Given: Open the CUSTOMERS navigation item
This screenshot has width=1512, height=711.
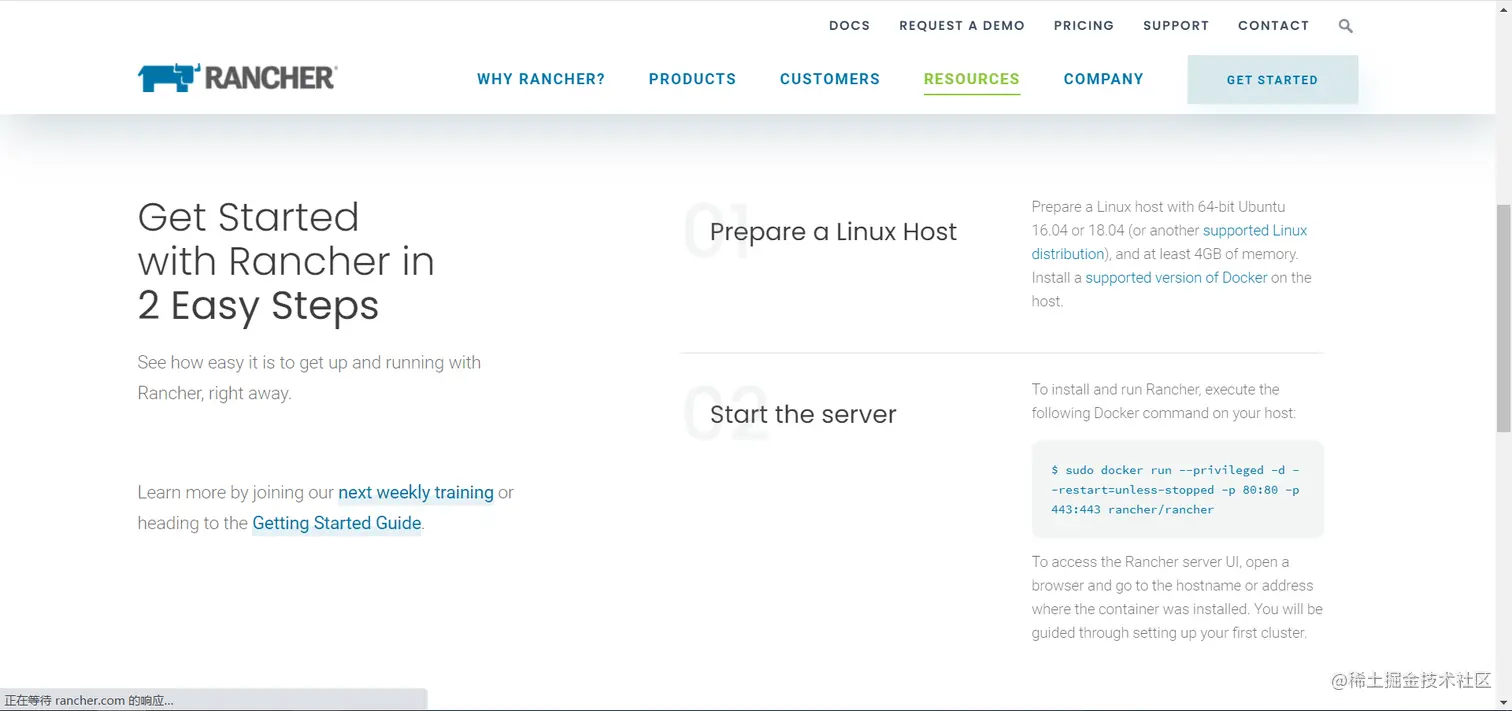Looking at the screenshot, I should pos(830,79).
